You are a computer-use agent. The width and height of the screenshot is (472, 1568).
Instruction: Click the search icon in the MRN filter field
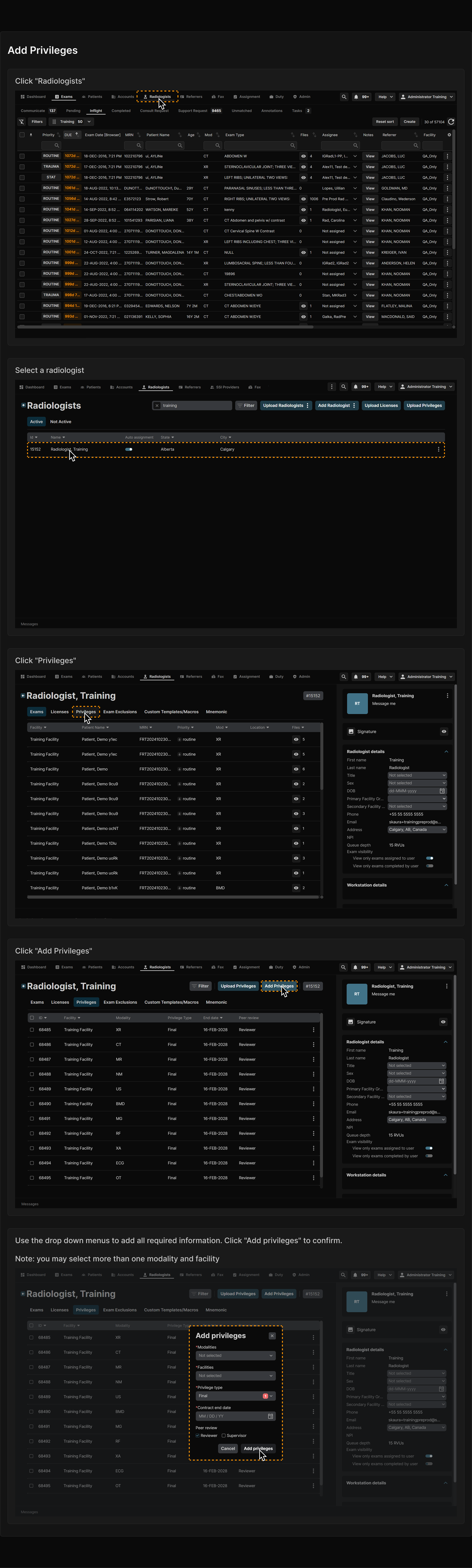tap(139, 145)
